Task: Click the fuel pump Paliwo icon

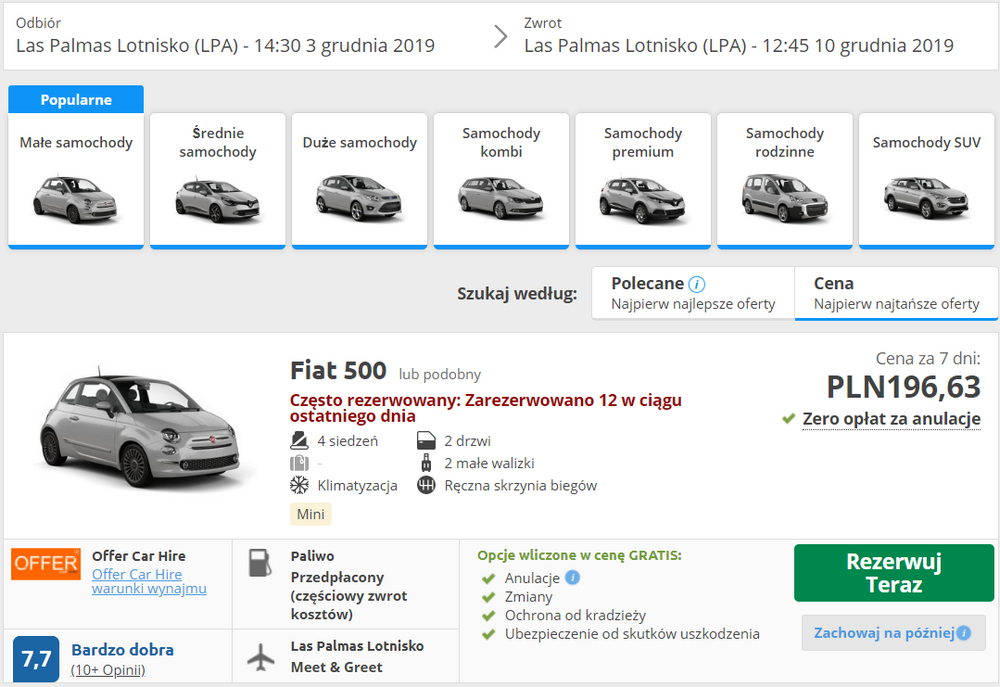Action: coord(260,563)
